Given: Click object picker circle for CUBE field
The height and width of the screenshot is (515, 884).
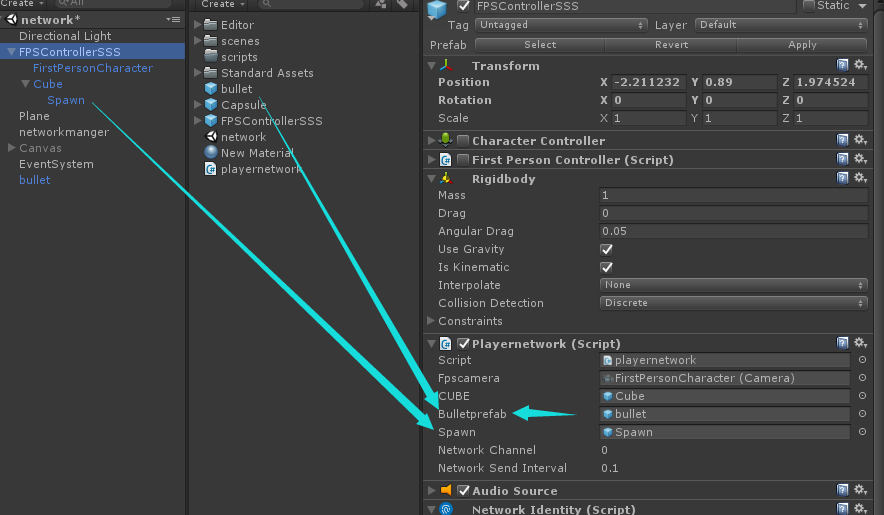Looking at the screenshot, I should [862, 396].
